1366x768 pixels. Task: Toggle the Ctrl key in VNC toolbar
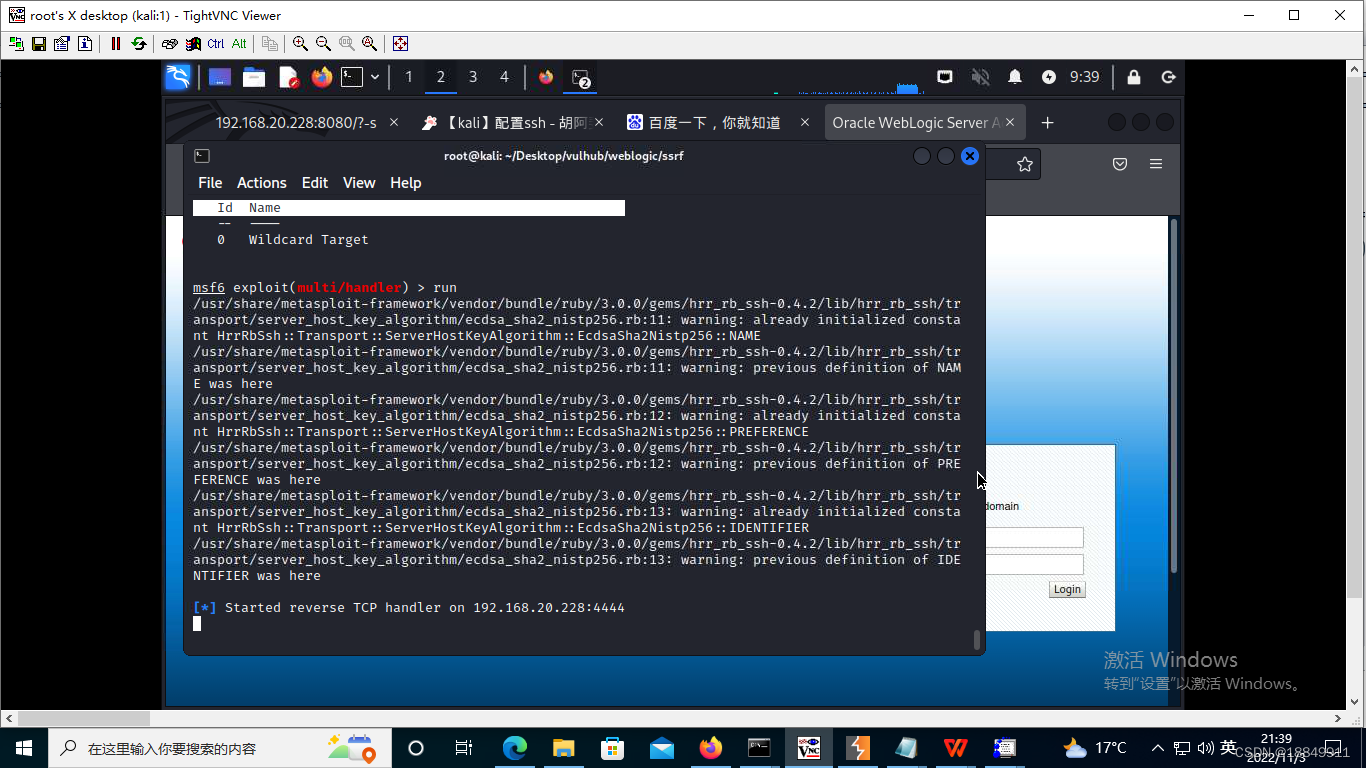tap(216, 44)
